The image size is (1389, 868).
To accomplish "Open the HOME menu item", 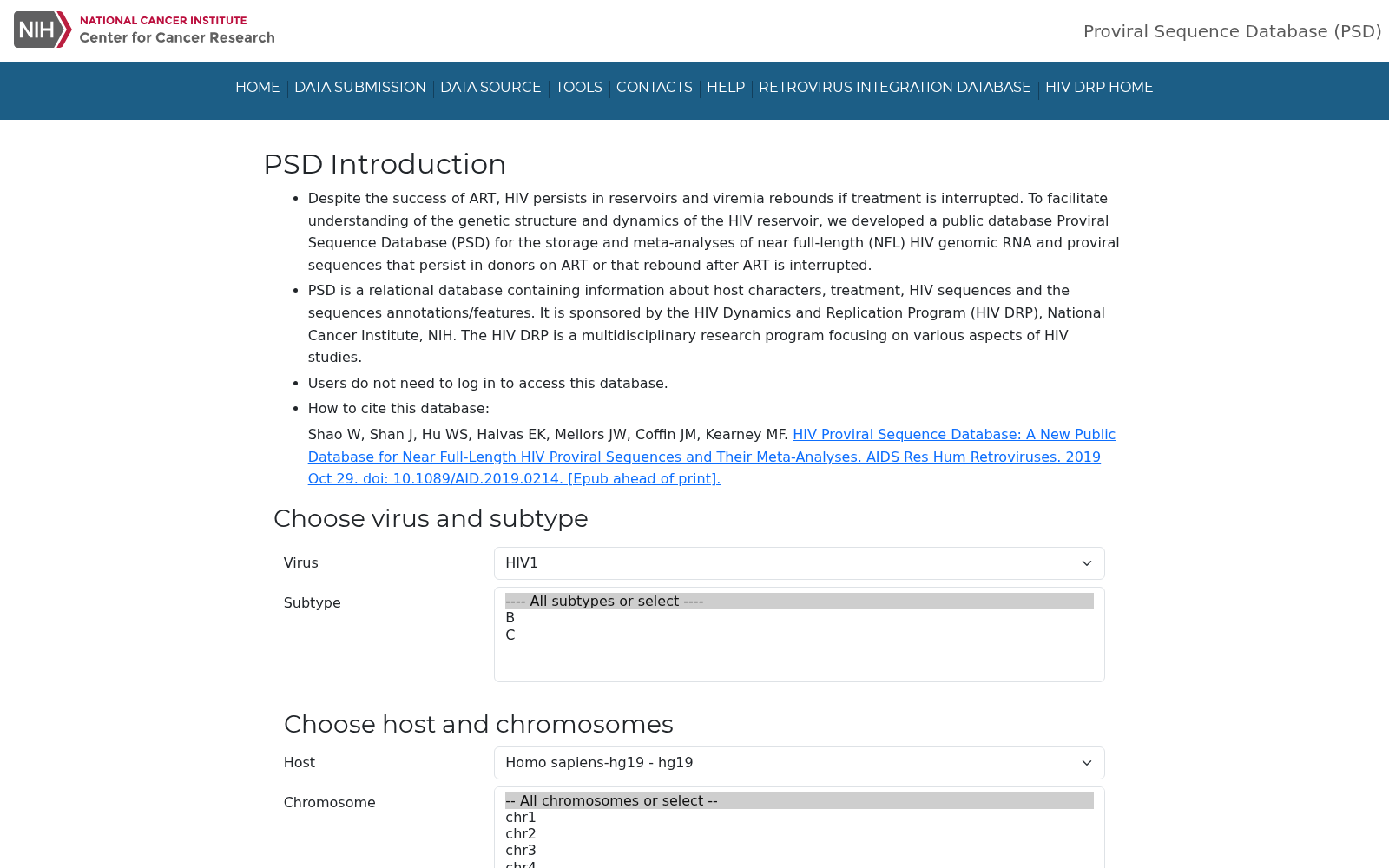I will 258,88.
